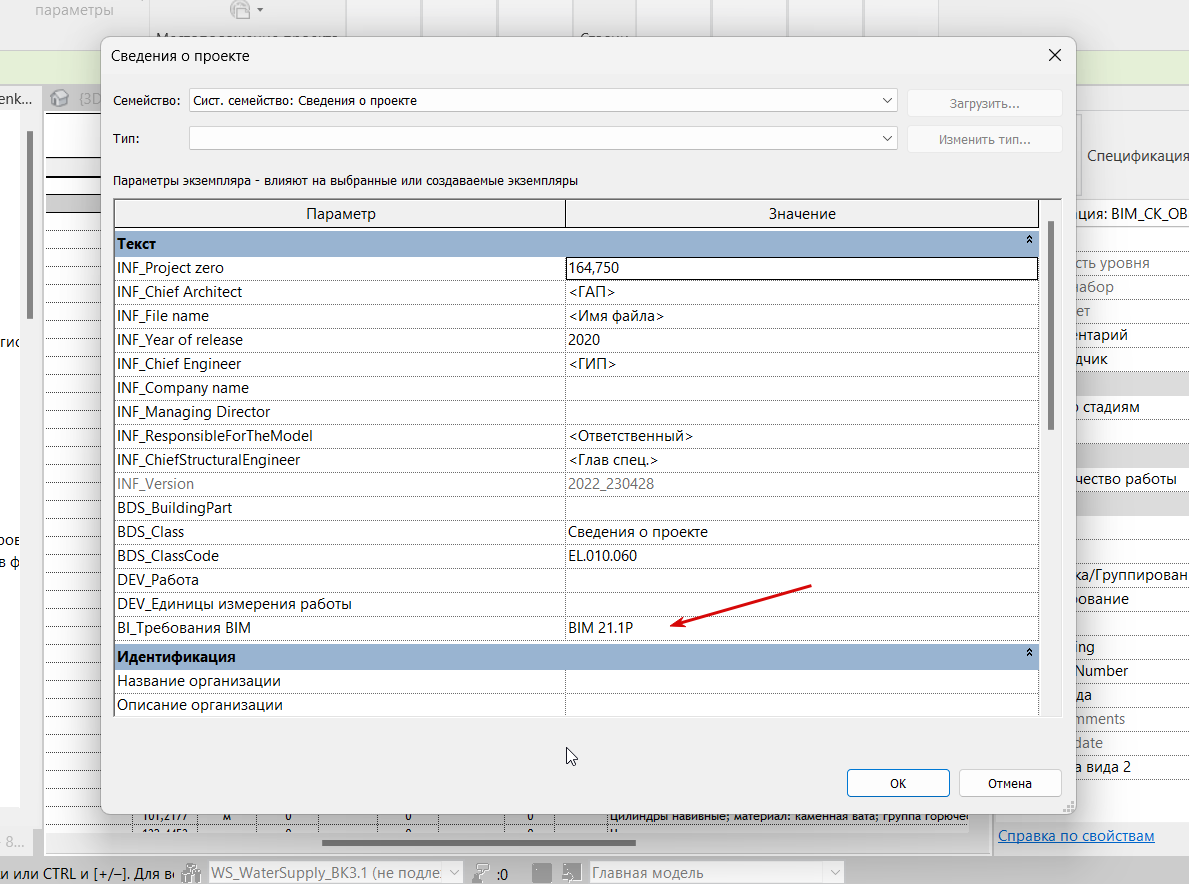Click the worksets icon in status bar
Image resolution: width=1189 pixels, height=884 pixels.
[191, 873]
